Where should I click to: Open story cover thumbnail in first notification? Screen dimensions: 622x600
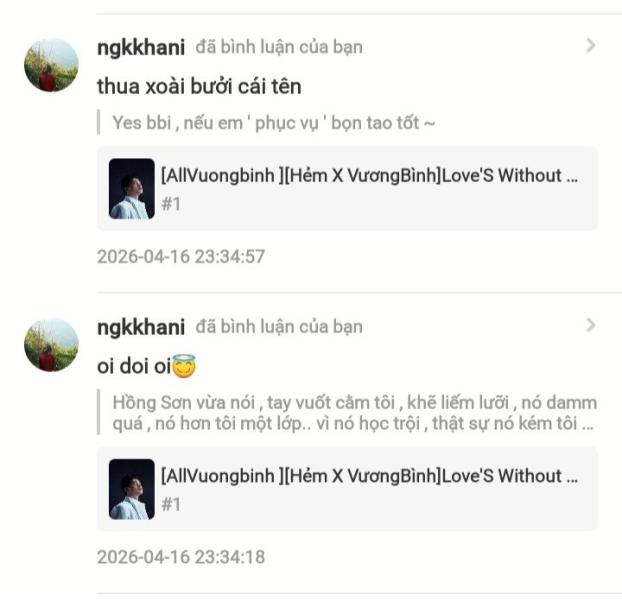132,189
